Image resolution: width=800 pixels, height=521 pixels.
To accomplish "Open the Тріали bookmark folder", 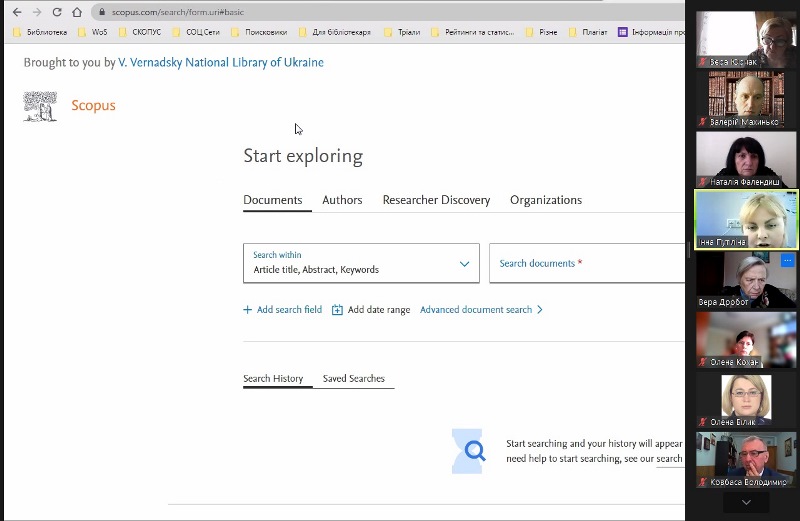I will coord(402,32).
